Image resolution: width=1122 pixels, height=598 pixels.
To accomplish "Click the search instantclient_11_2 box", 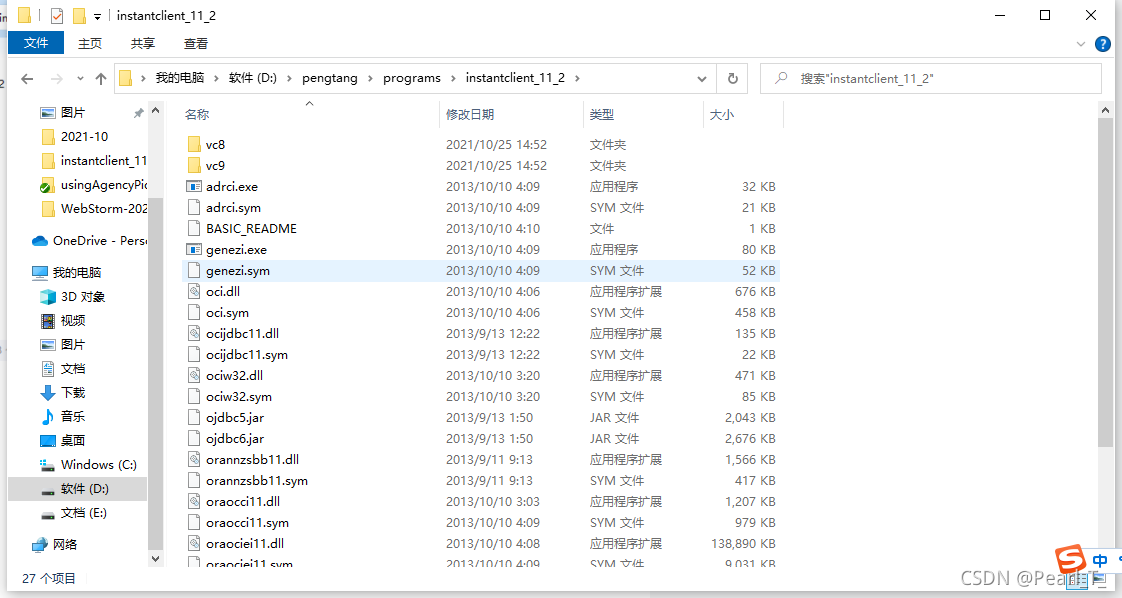I will 930,79.
